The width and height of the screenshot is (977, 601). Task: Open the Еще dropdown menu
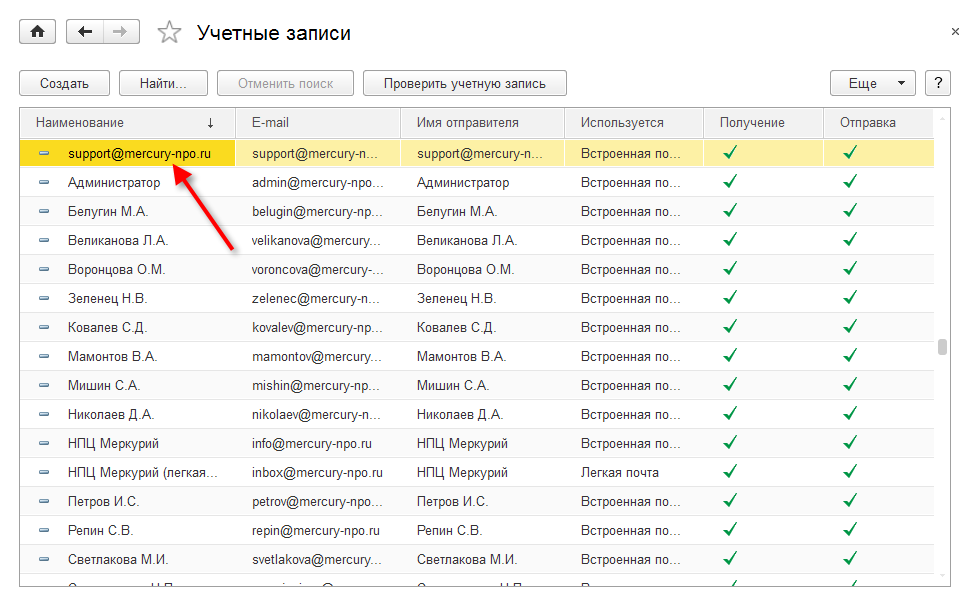tap(872, 83)
